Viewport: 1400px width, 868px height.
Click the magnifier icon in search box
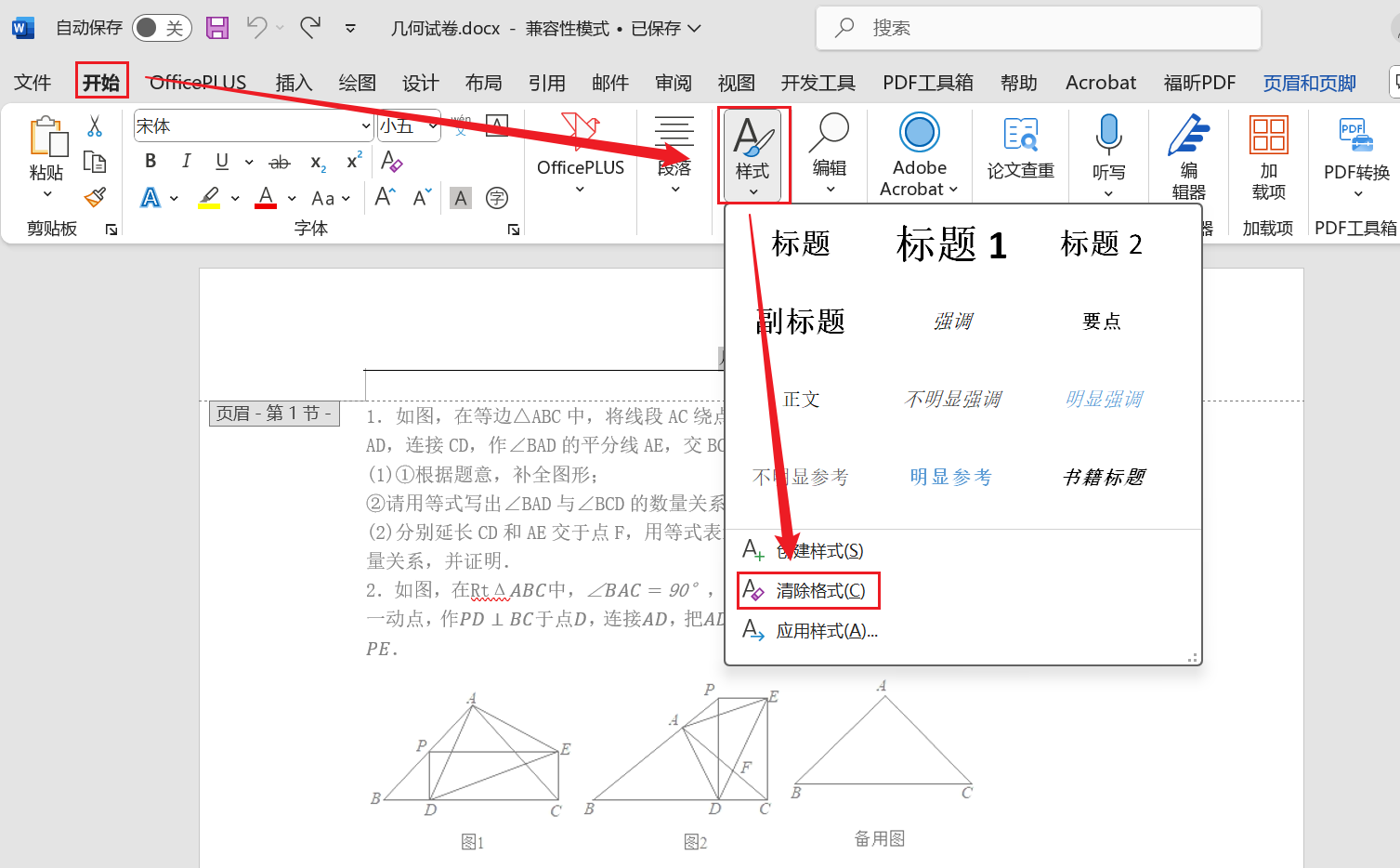(x=844, y=28)
